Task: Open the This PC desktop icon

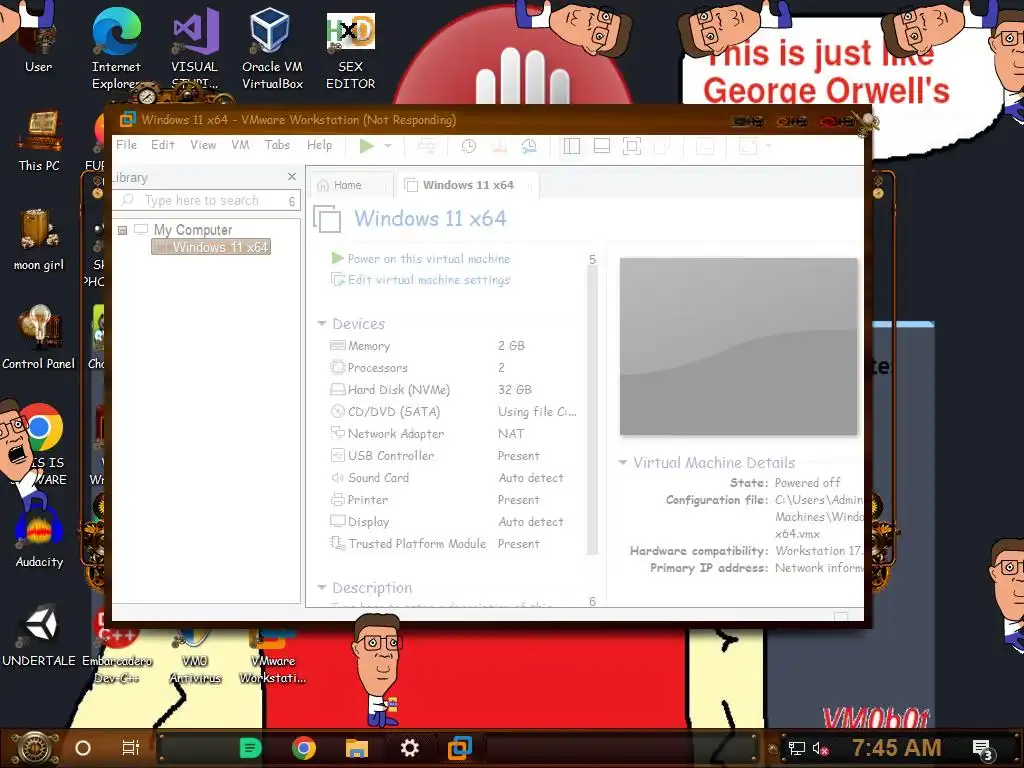Action: tap(39, 140)
